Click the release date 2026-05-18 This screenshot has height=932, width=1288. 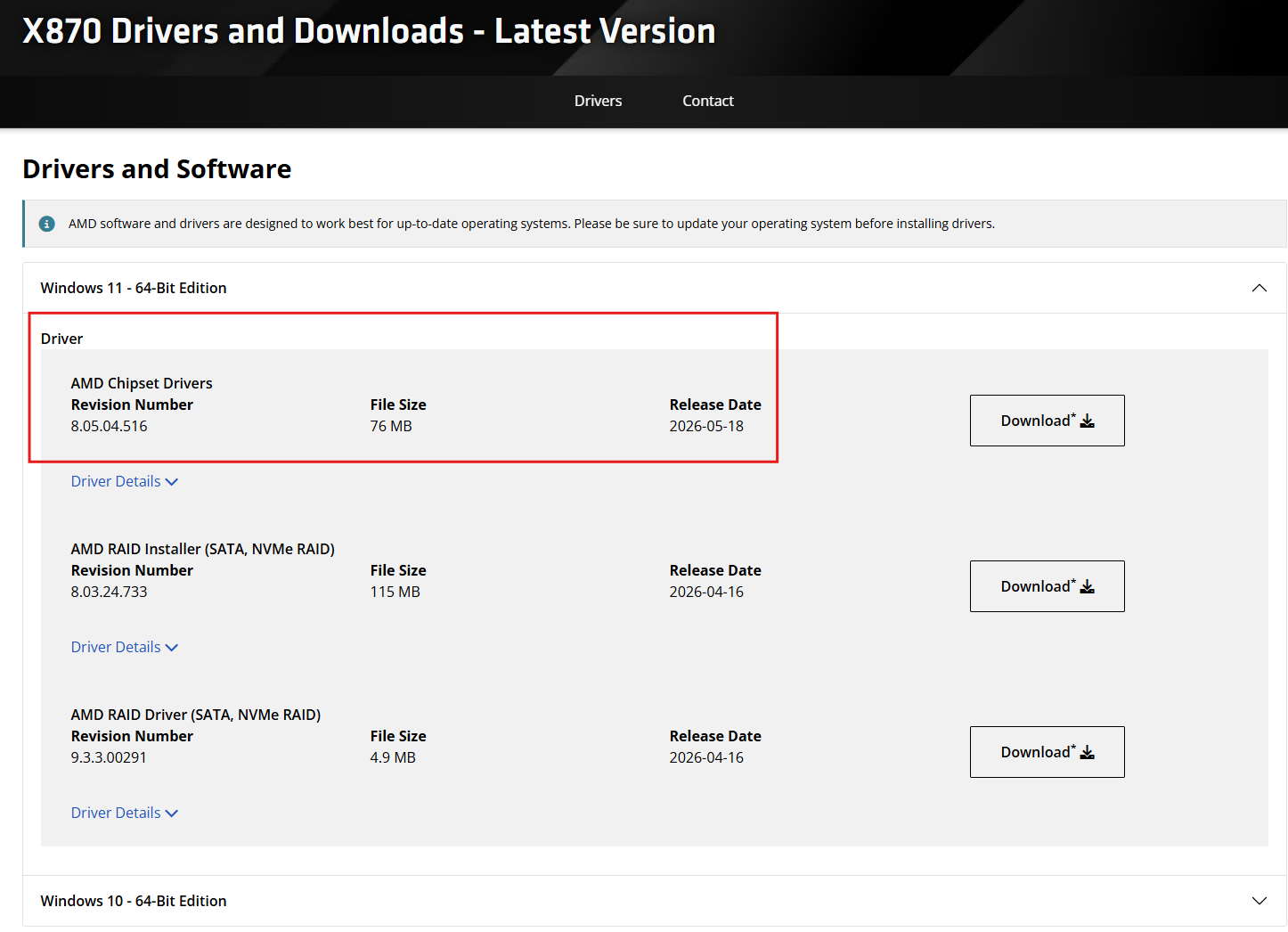pos(706,426)
